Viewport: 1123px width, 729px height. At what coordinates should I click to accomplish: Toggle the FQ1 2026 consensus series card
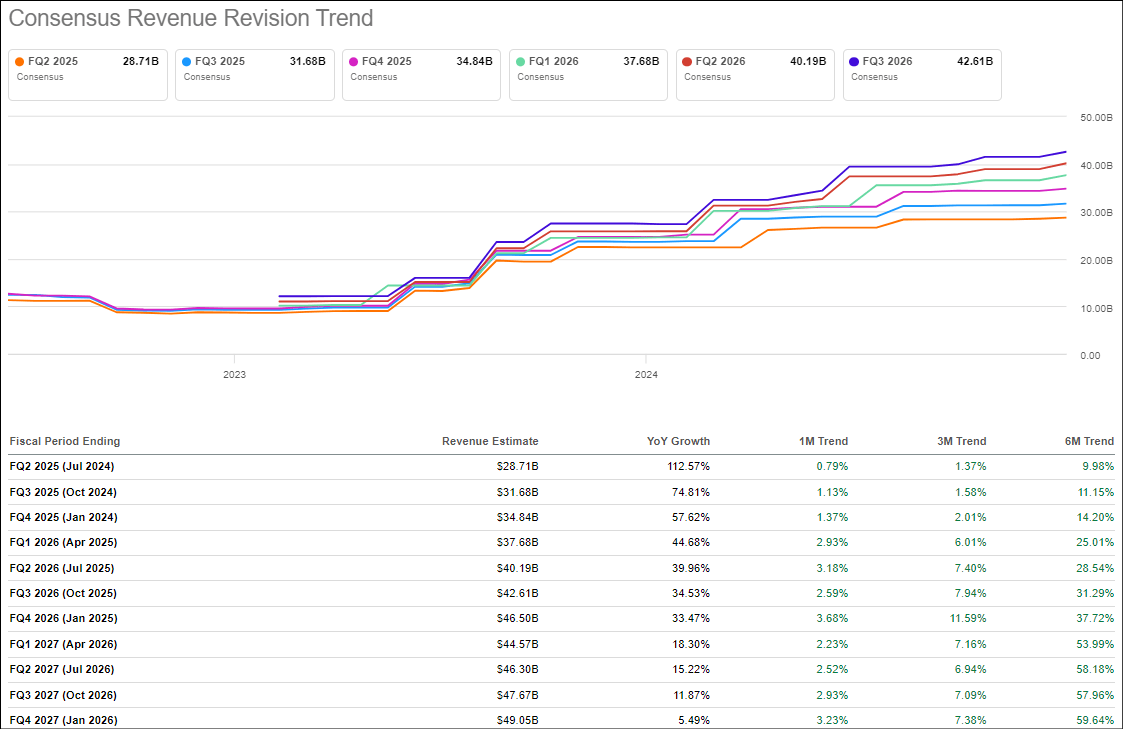click(x=588, y=74)
